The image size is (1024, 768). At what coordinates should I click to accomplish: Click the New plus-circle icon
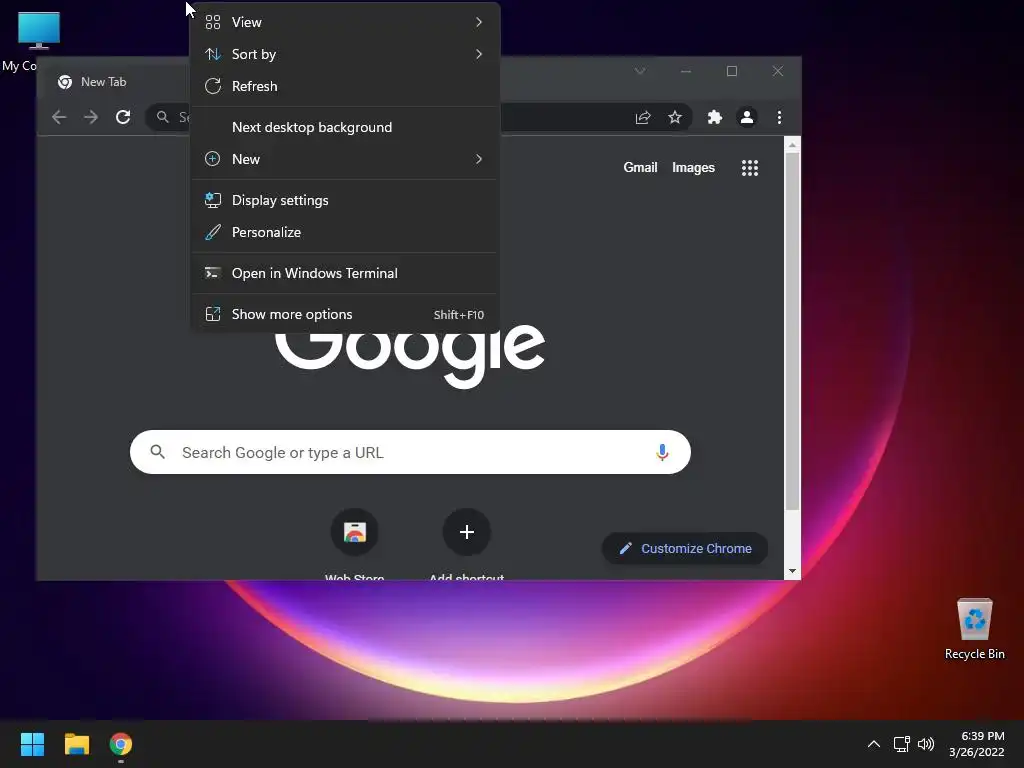(x=213, y=159)
